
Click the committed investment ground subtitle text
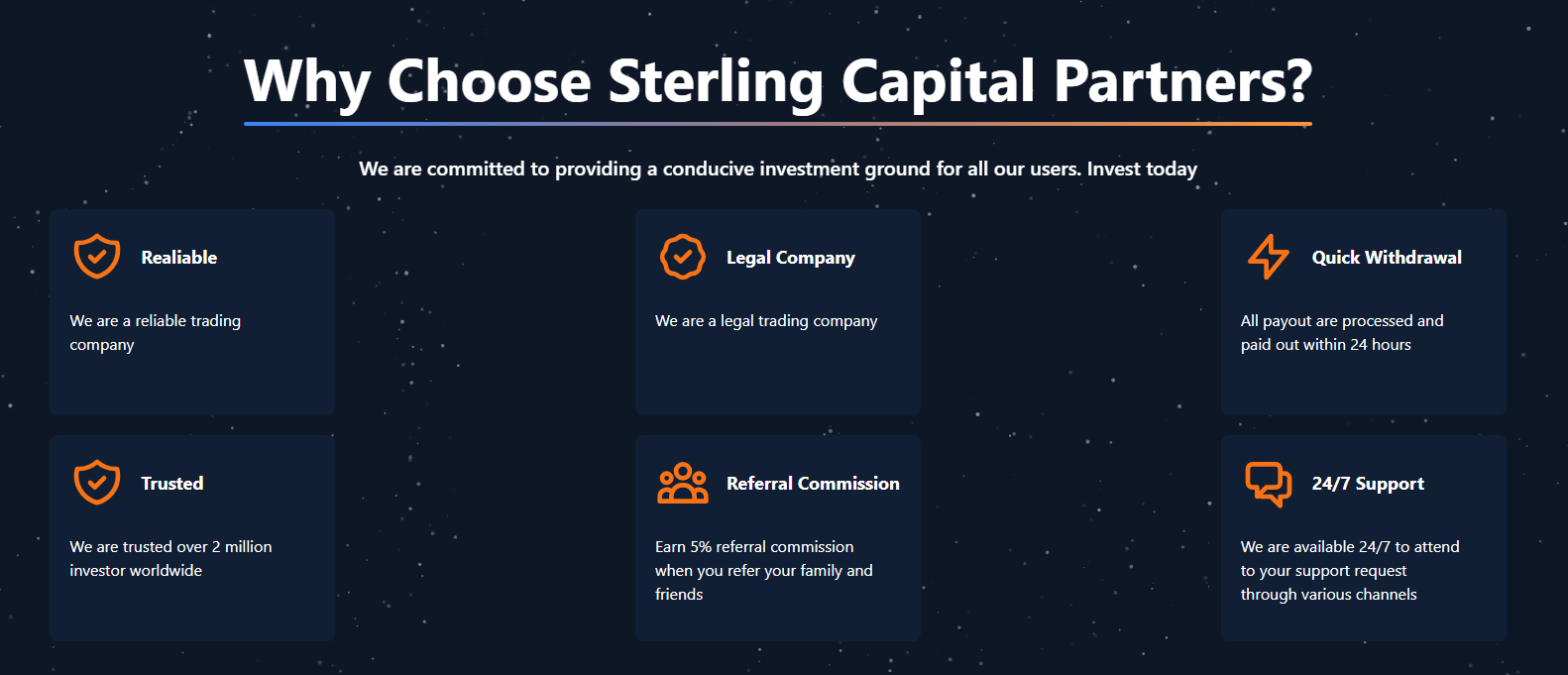point(778,169)
